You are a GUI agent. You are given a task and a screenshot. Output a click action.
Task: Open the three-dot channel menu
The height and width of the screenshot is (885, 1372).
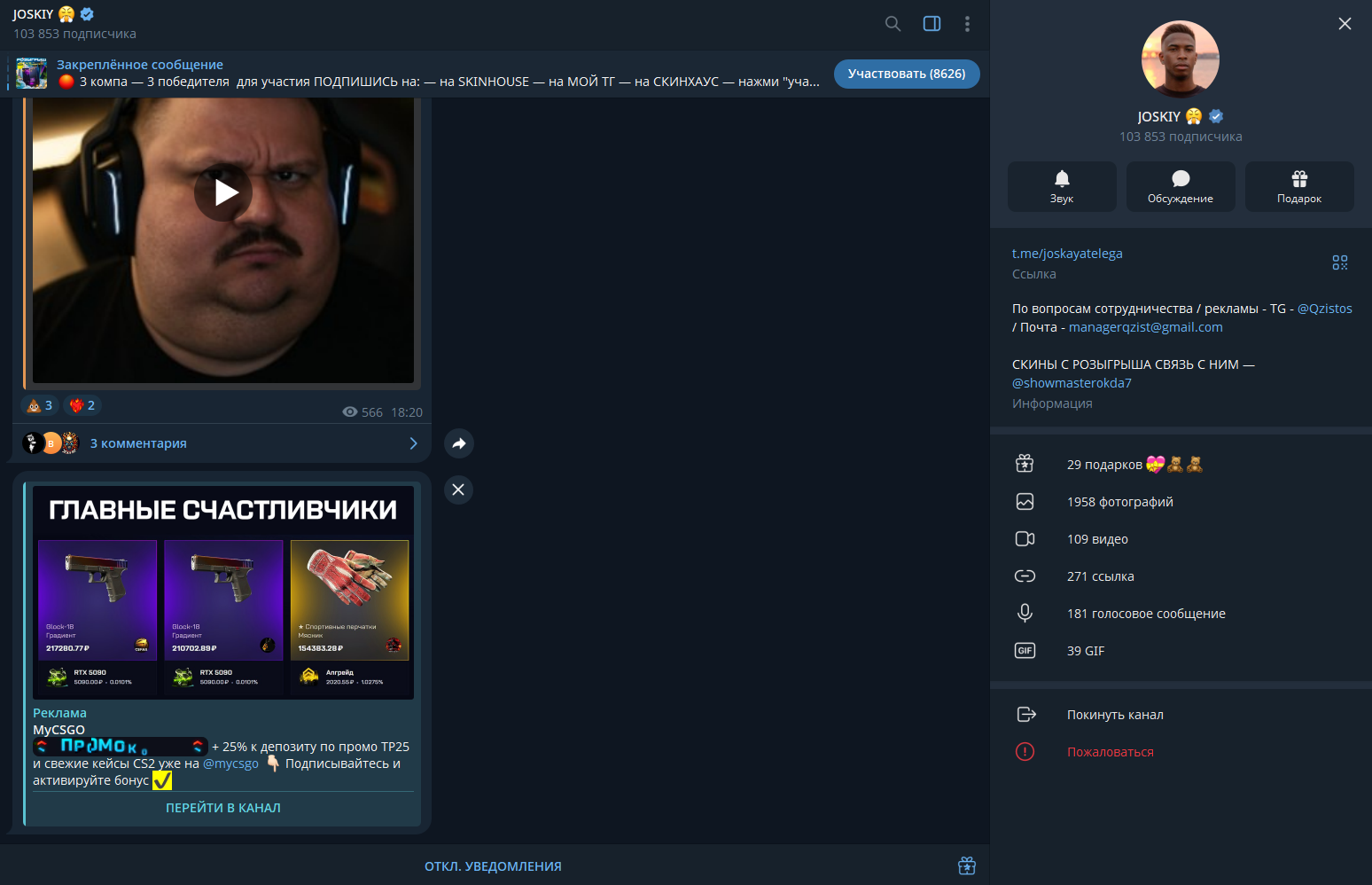967,24
